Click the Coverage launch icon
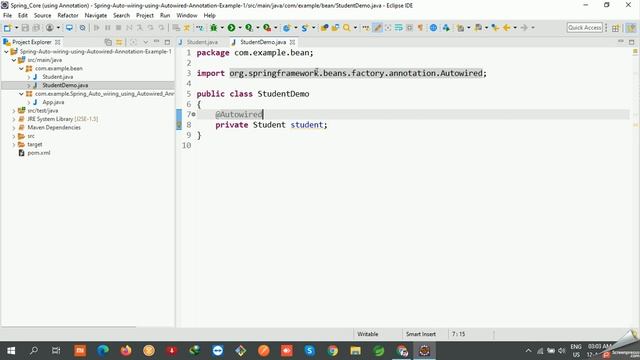This screenshot has height=360, width=640. [x=249, y=28]
